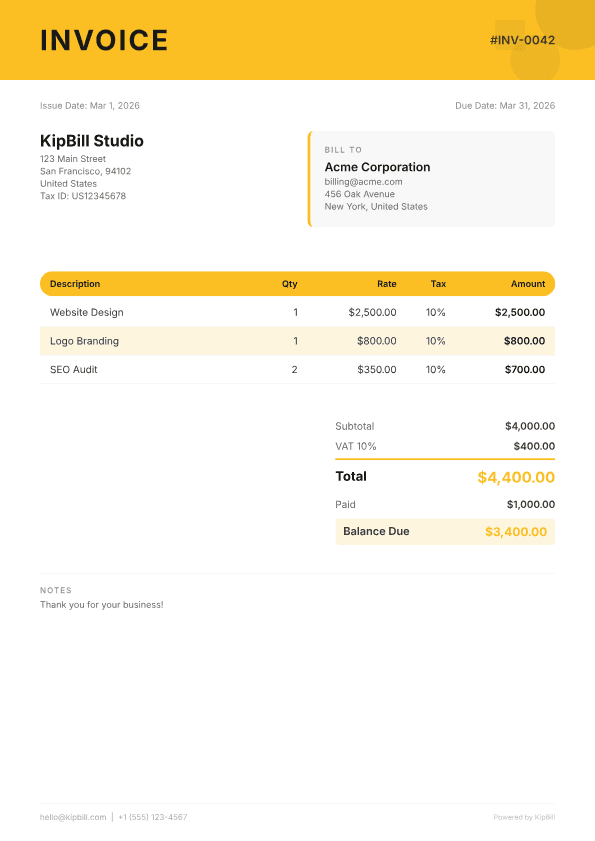Click the $2,500.00 rate cell
The image size is (595, 841).
[x=372, y=312]
